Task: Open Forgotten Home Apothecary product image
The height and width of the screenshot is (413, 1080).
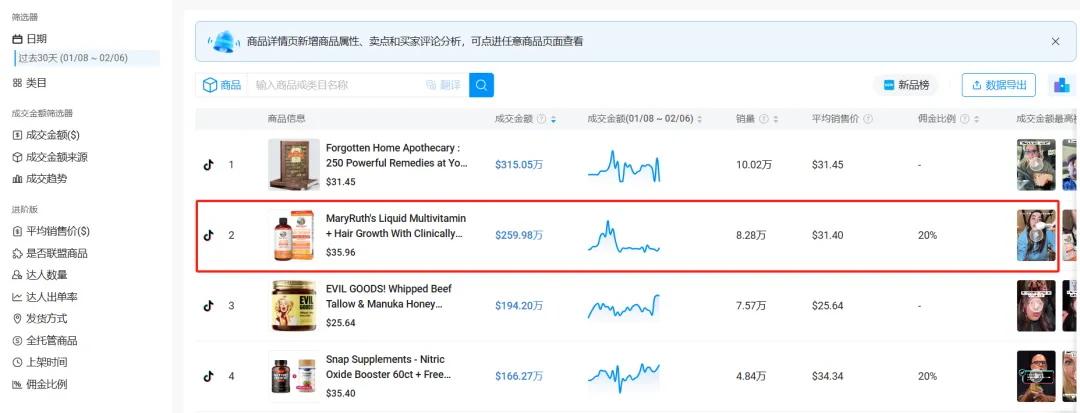Action: coord(294,165)
